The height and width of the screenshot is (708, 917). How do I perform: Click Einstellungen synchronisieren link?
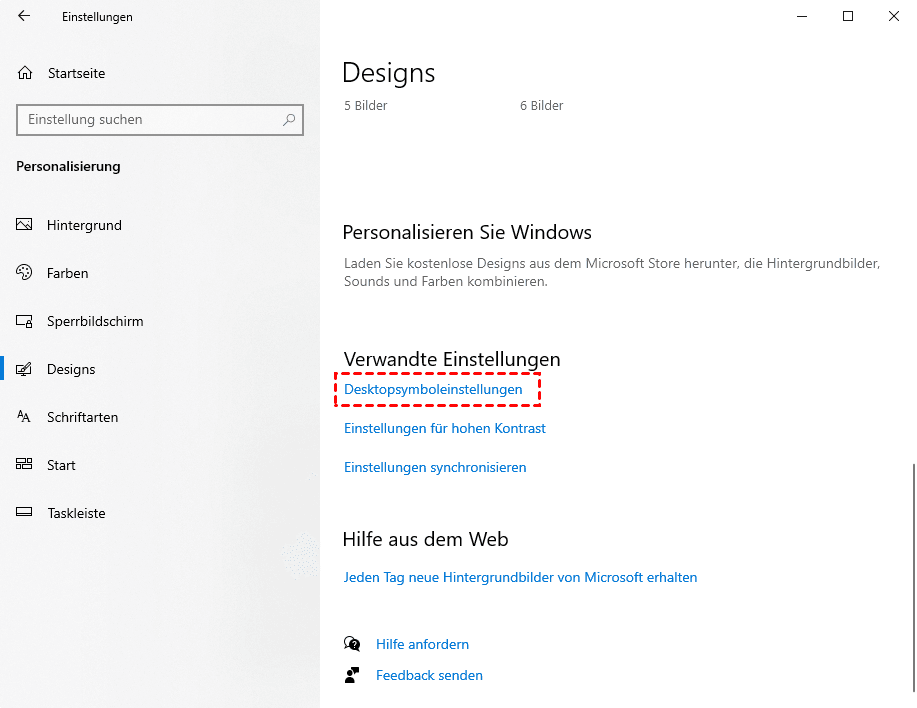coord(435,467)
